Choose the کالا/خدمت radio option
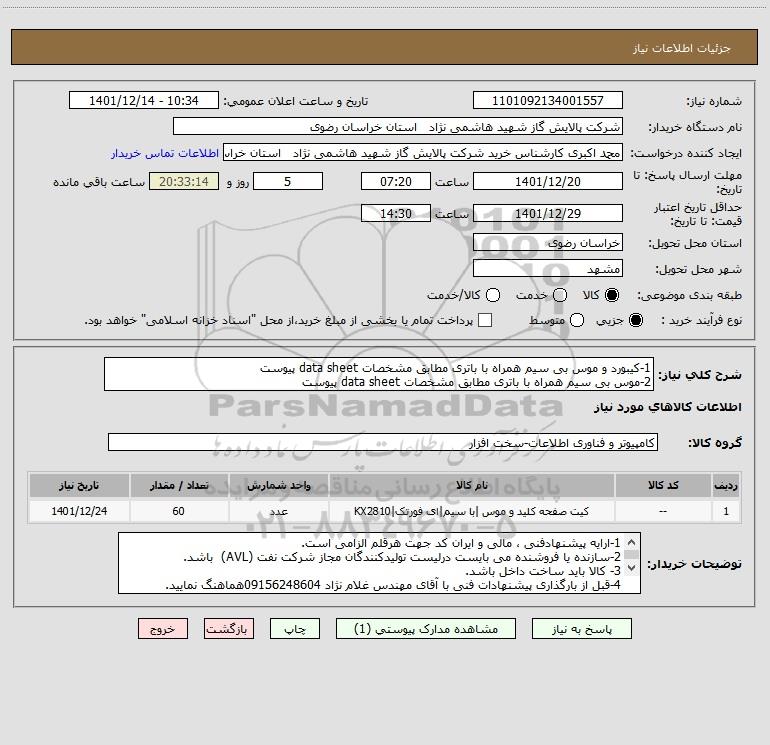 coord(490,296)
